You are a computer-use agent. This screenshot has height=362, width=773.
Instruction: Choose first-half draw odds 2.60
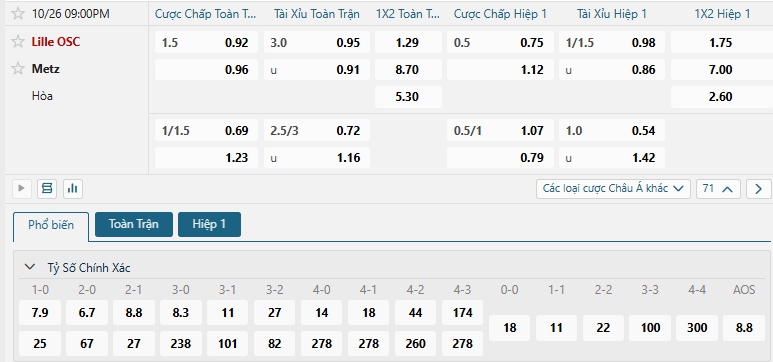[720, 97]
